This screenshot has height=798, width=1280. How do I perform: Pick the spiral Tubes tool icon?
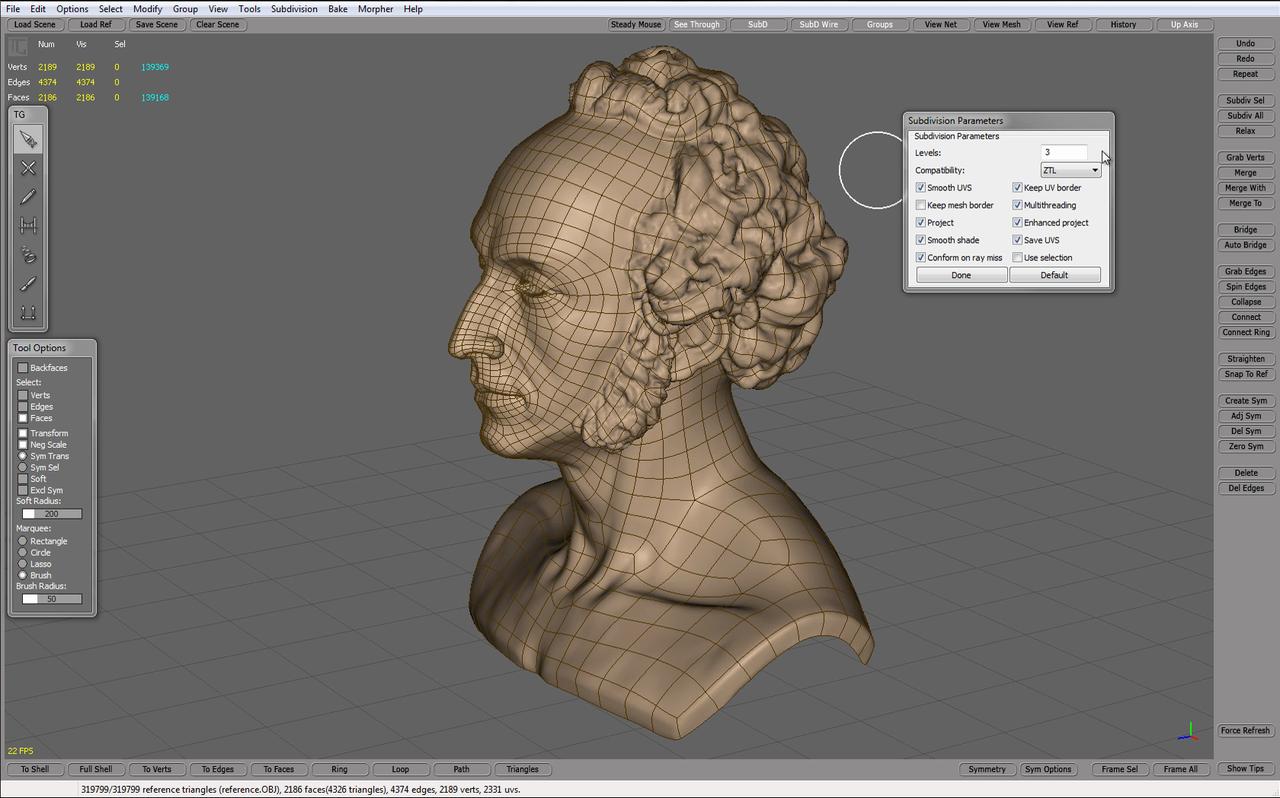(x=28, y=255)
